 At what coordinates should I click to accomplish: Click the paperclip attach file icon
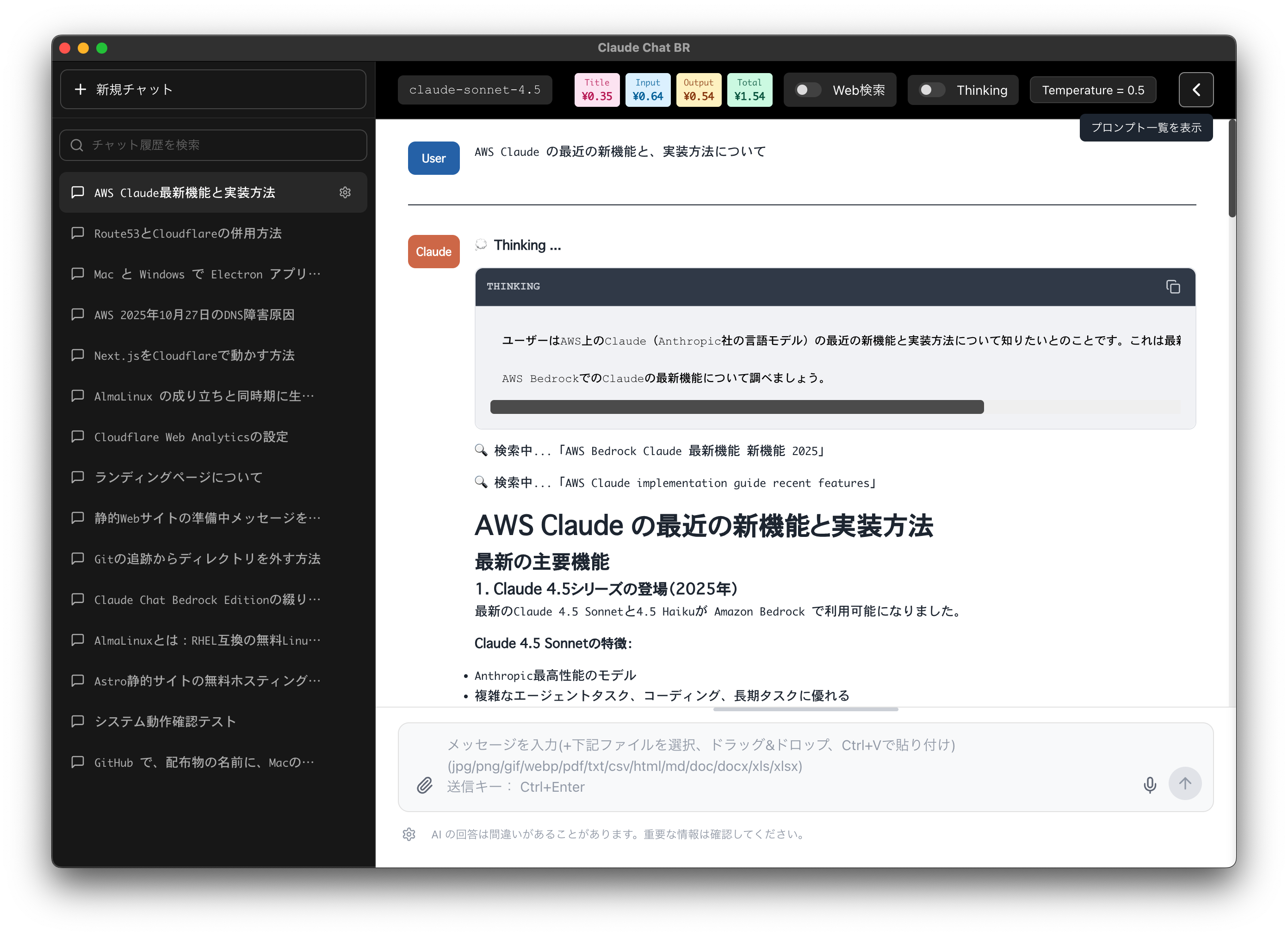425,785
